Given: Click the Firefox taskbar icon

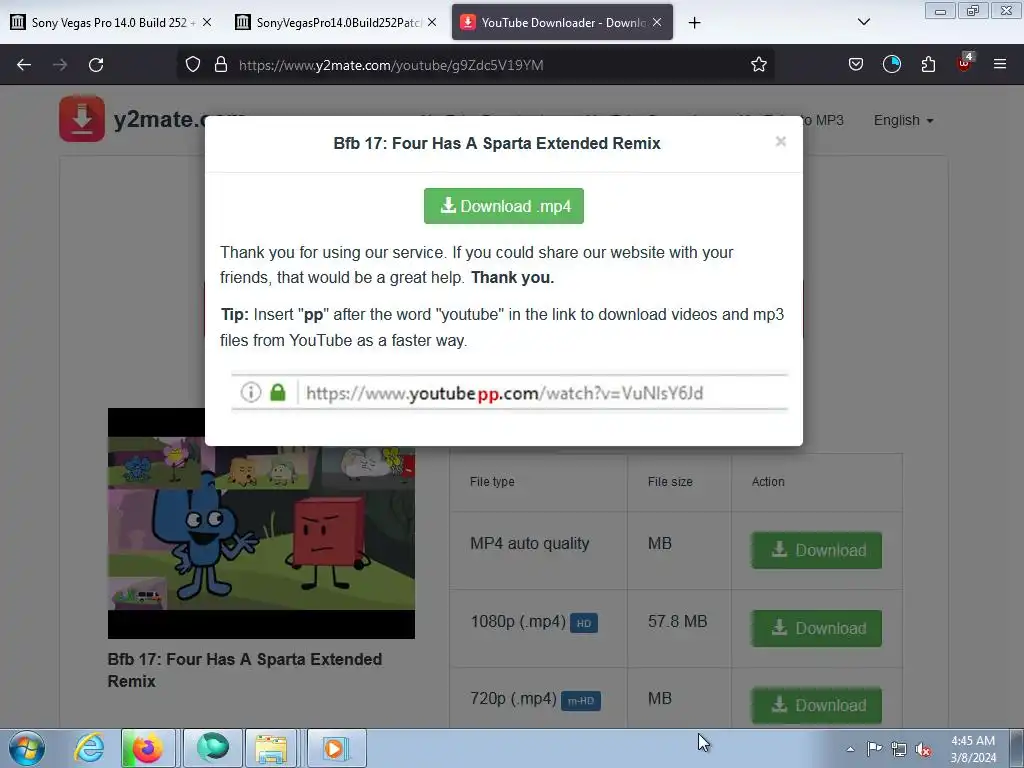Looking at the screenshot, I should [x=148, y=748].
